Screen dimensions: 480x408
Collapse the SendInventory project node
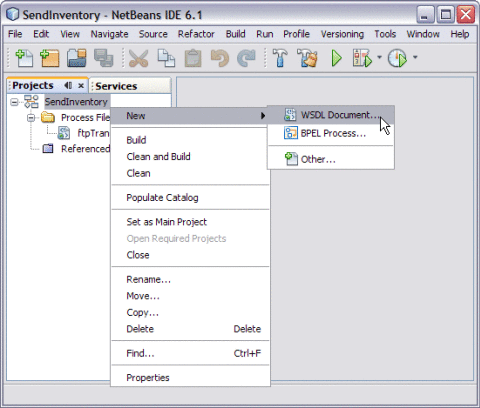(14, 102)
